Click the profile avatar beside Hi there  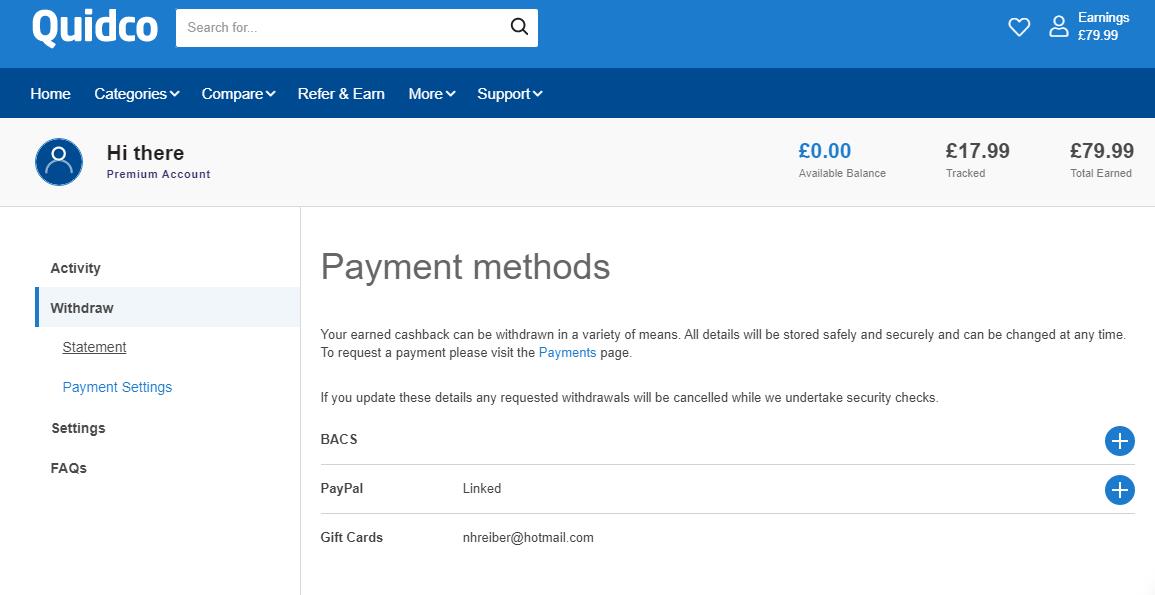click(59, 162)
